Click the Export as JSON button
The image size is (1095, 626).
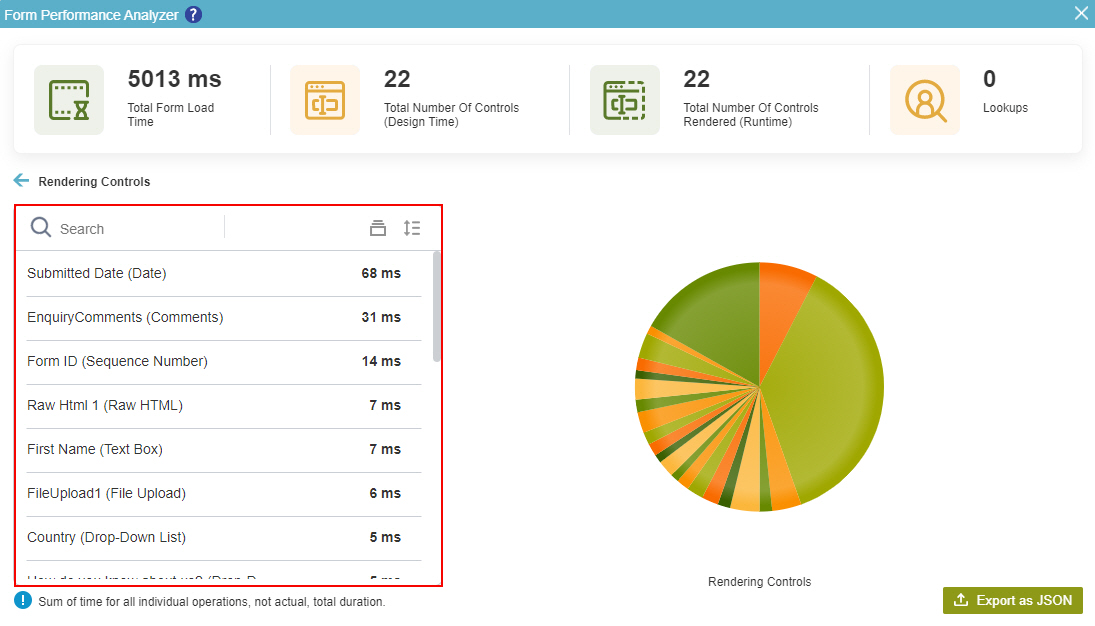coord(1013,600)
